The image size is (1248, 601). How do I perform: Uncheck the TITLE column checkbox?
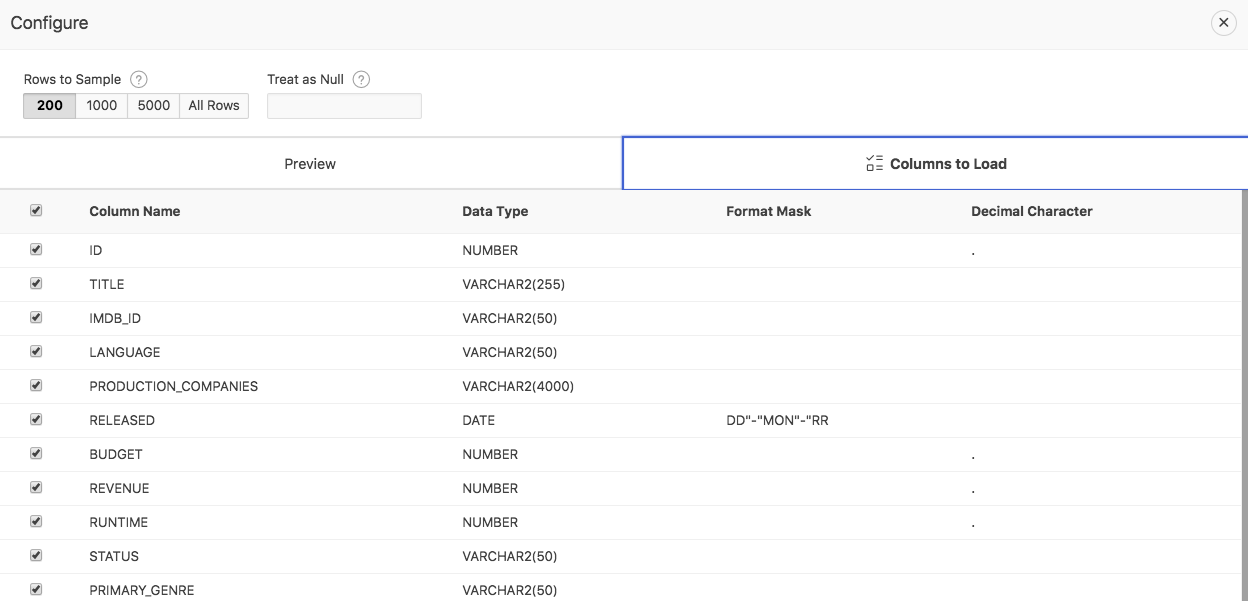click(x=36, y=284)
